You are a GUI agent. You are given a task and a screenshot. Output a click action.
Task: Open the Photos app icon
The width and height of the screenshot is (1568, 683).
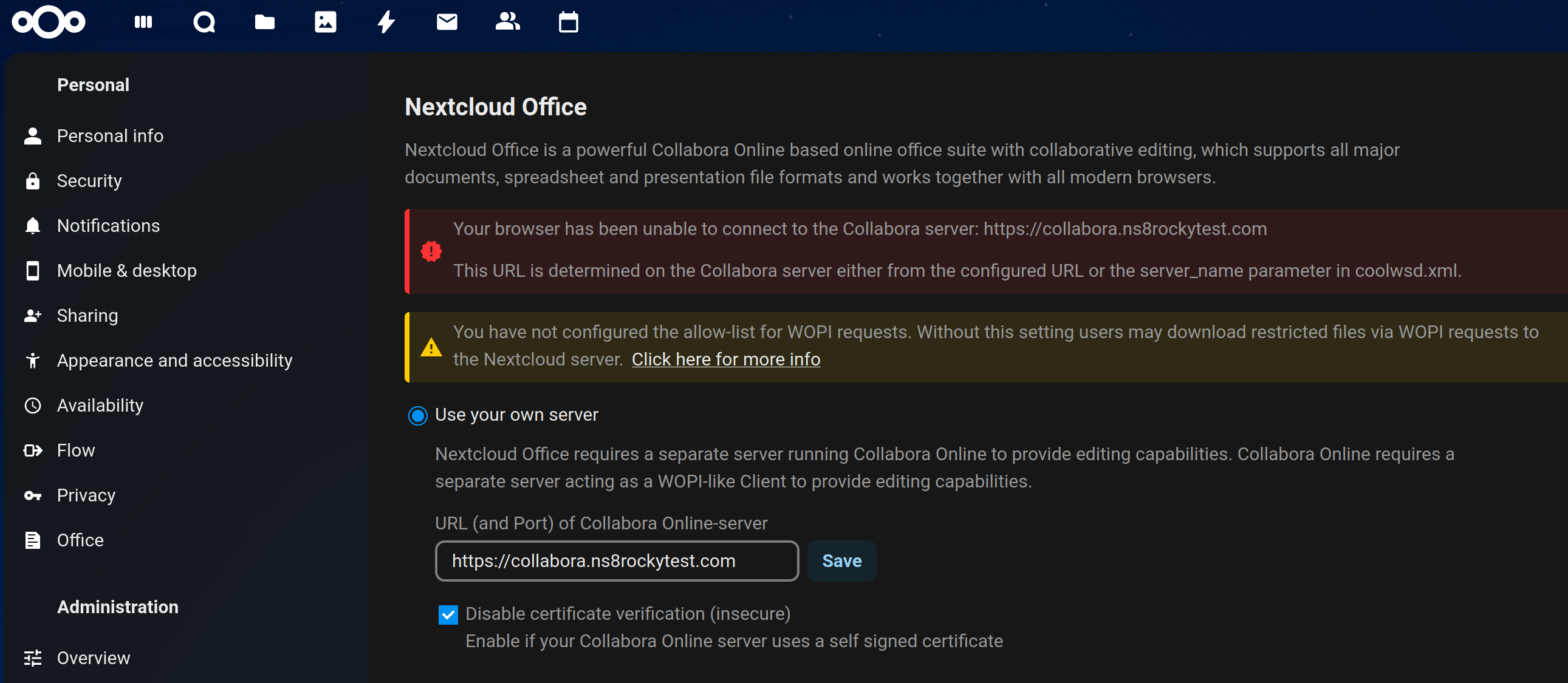point(326,22)
